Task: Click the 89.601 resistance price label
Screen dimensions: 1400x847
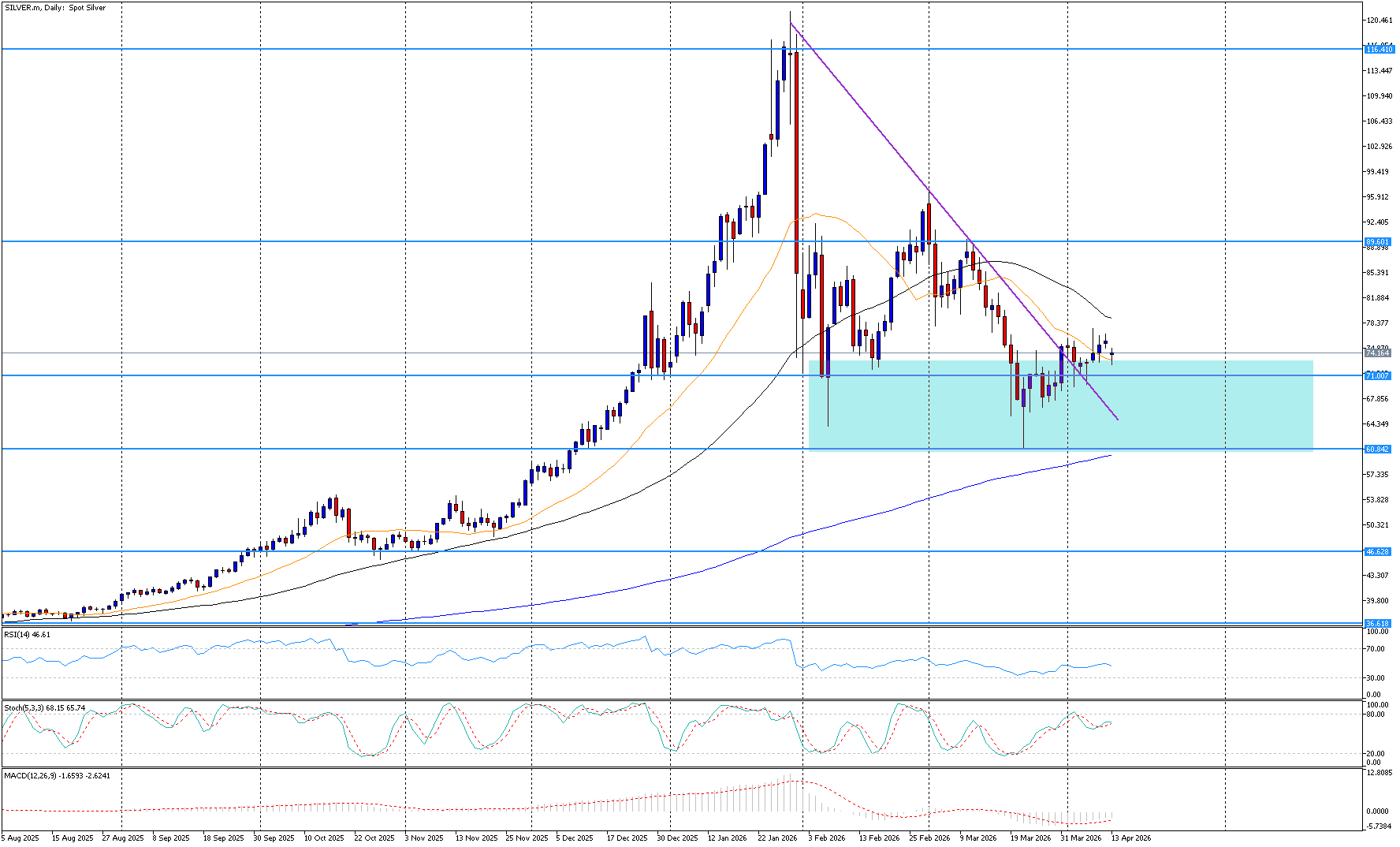Action: (x=1377, y=242)
